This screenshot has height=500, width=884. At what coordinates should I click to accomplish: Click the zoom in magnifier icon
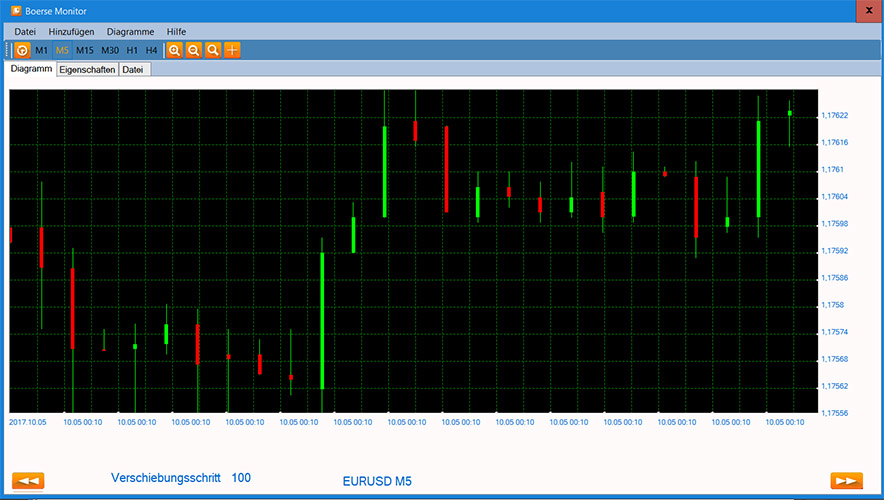click(174, 50)
